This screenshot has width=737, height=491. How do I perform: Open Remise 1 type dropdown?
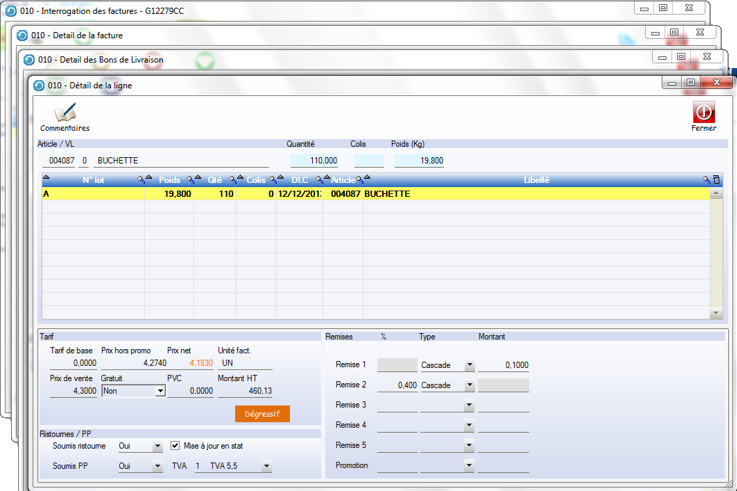469,366
